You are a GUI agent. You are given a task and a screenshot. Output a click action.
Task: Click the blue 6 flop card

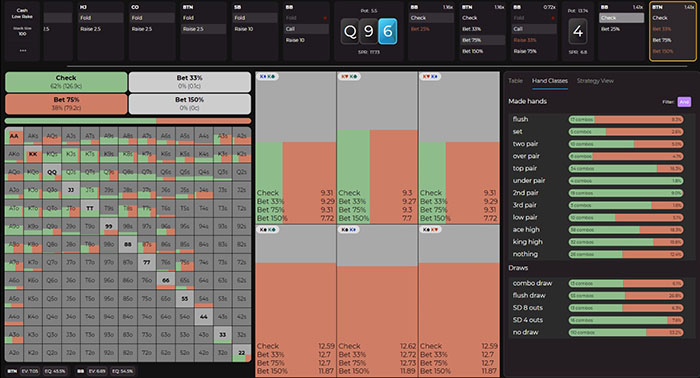(388, 31)
